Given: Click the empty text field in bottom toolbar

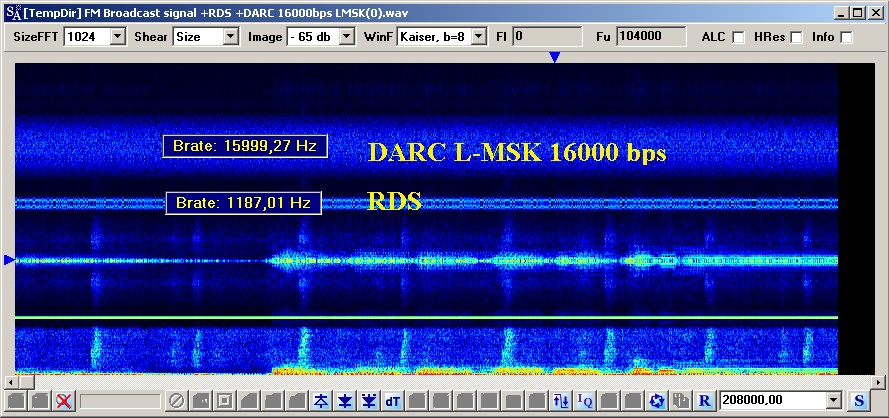Looking at the screenshot, I should [x=120, y=401].
